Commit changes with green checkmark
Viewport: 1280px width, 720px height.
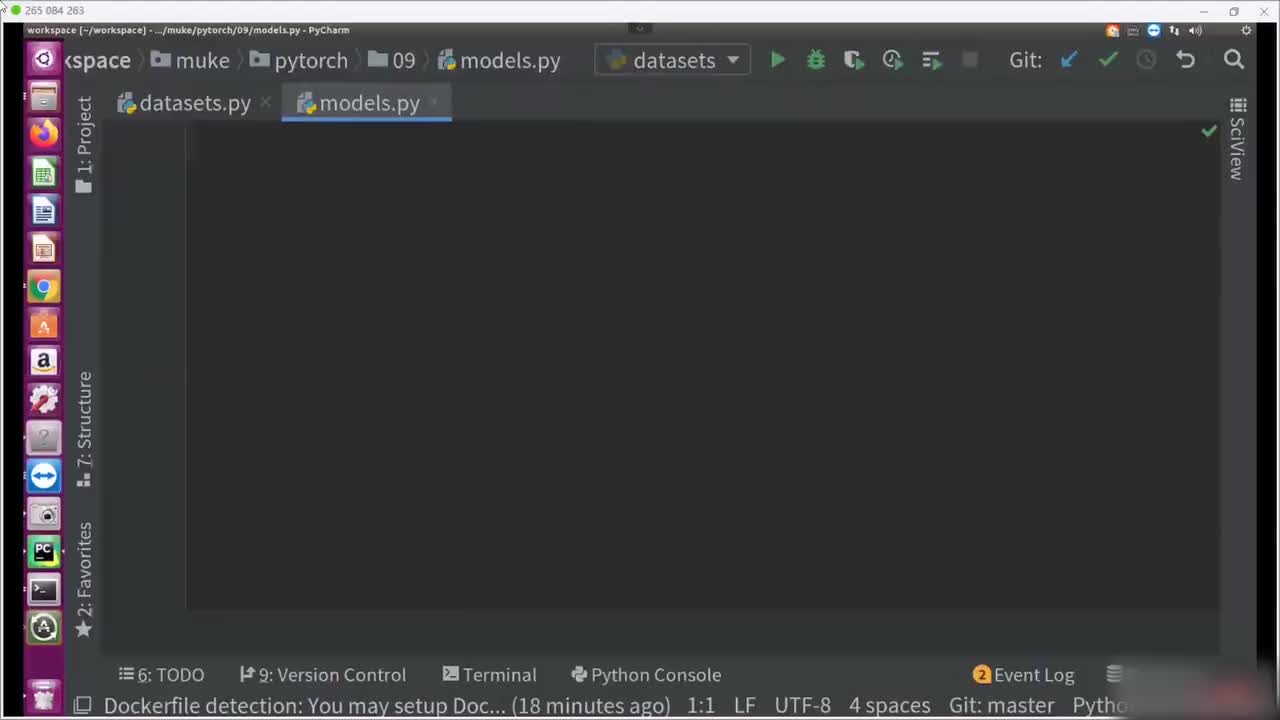pos(1108,60)
